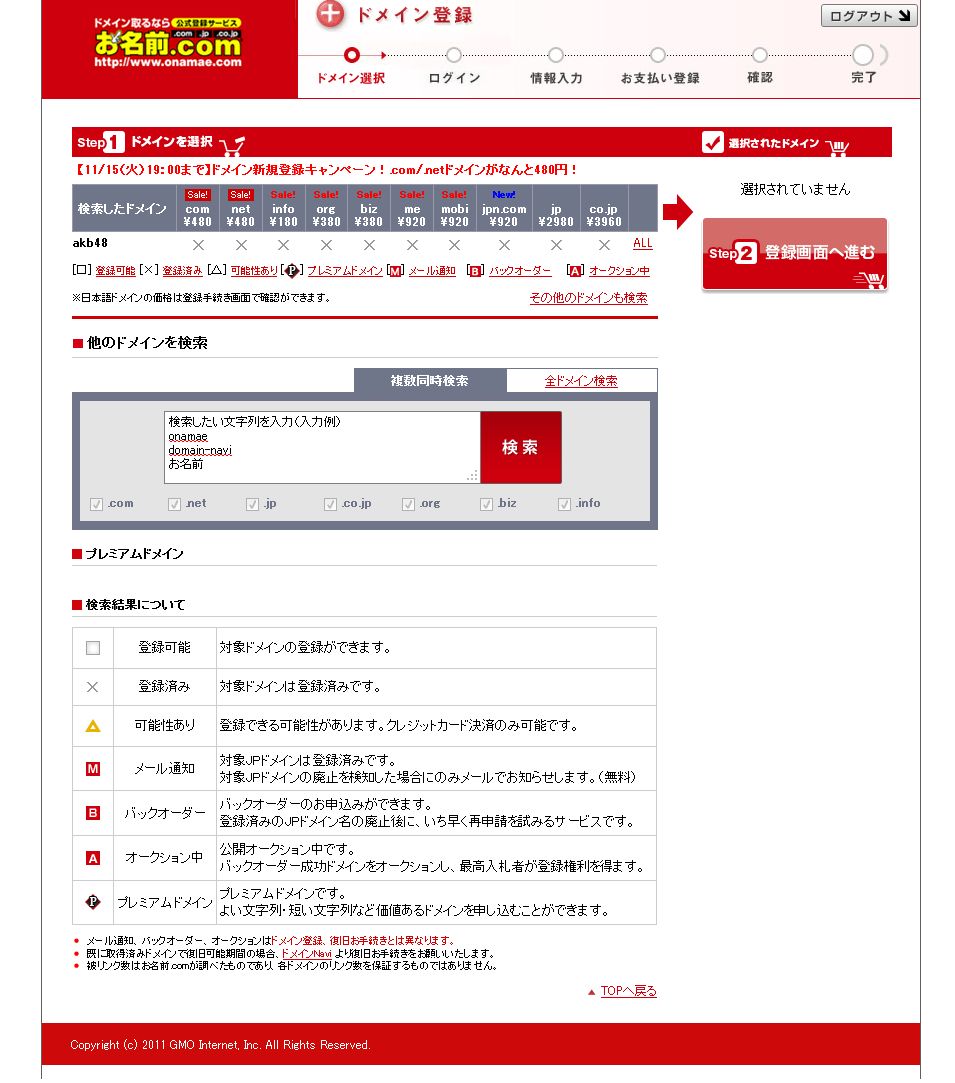Click the X mark under jp column

556,245
